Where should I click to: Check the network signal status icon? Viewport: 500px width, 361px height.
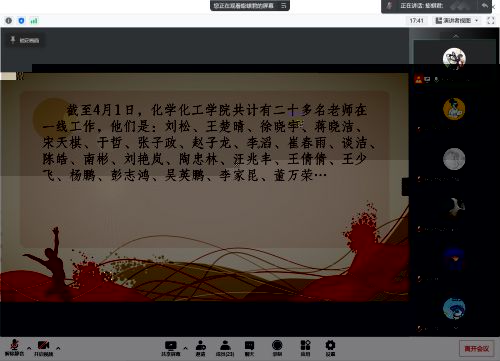34,21
